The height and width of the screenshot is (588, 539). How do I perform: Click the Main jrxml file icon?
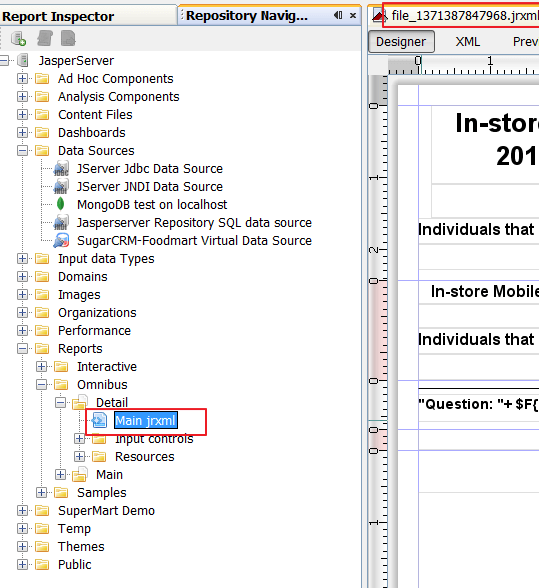pyautogui.click(x=100, y=420)
